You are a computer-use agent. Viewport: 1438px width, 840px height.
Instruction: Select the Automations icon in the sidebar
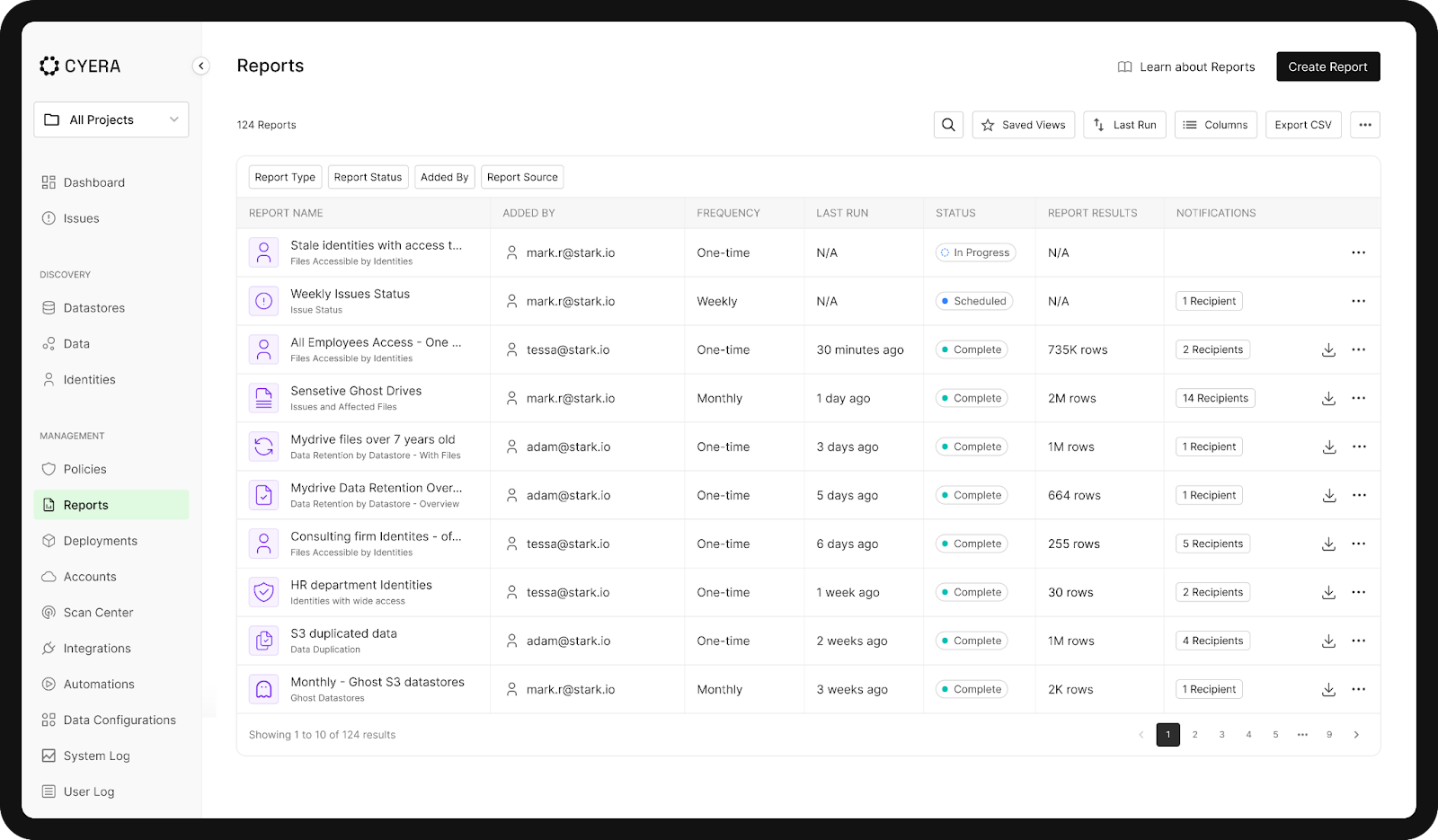pyautogui.click(x=50, y=684)
